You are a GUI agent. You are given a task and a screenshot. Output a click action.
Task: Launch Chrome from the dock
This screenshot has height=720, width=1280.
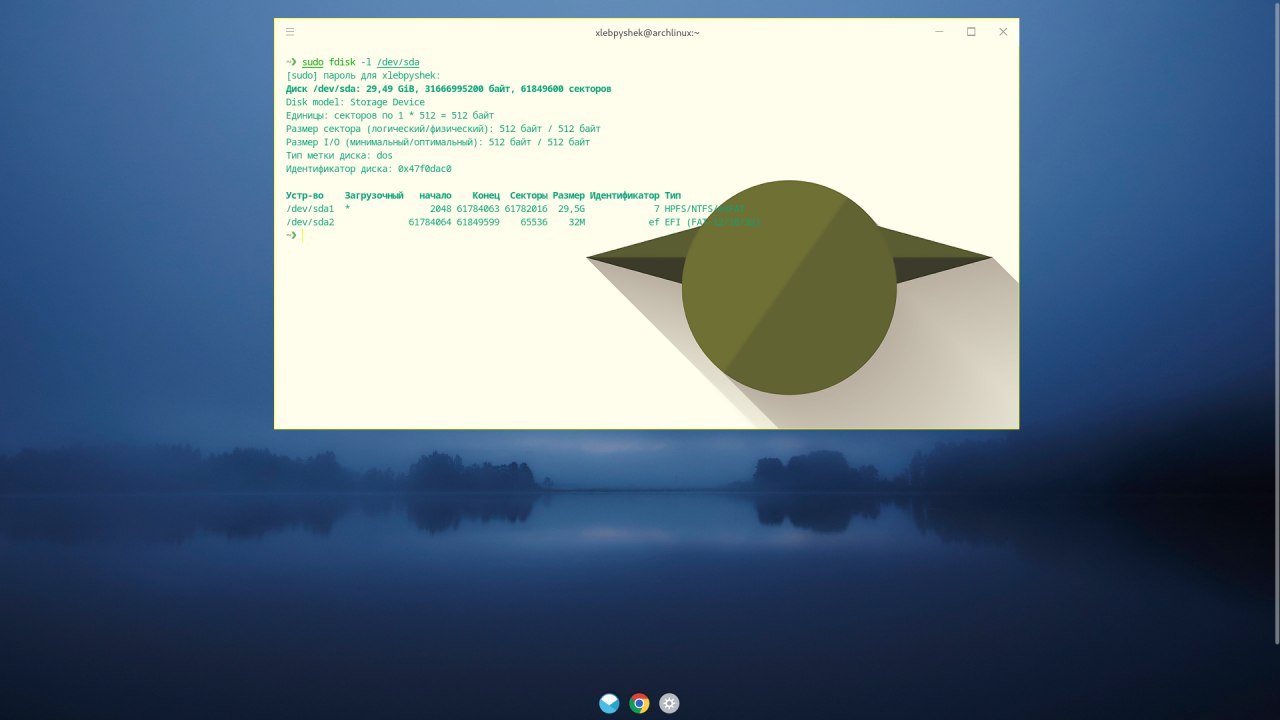coord(639,703)
